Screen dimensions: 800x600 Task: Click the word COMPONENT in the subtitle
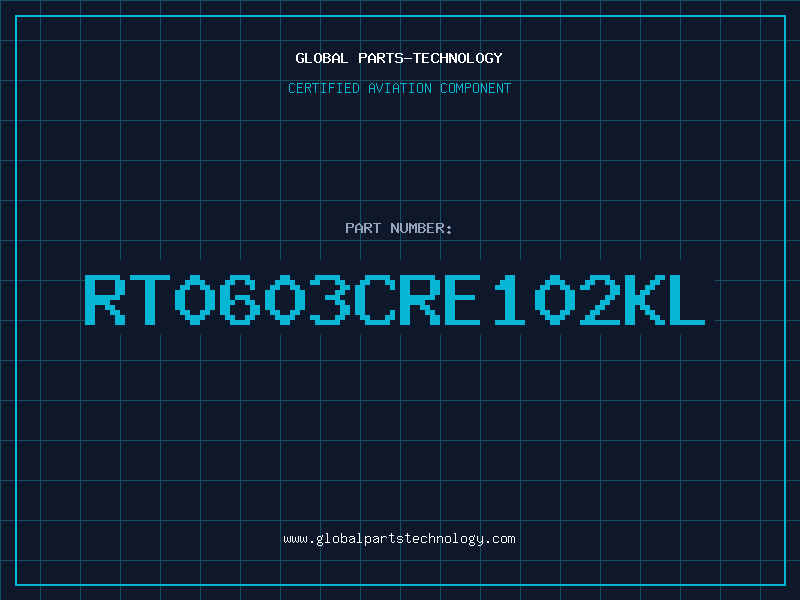click(475, 88)
